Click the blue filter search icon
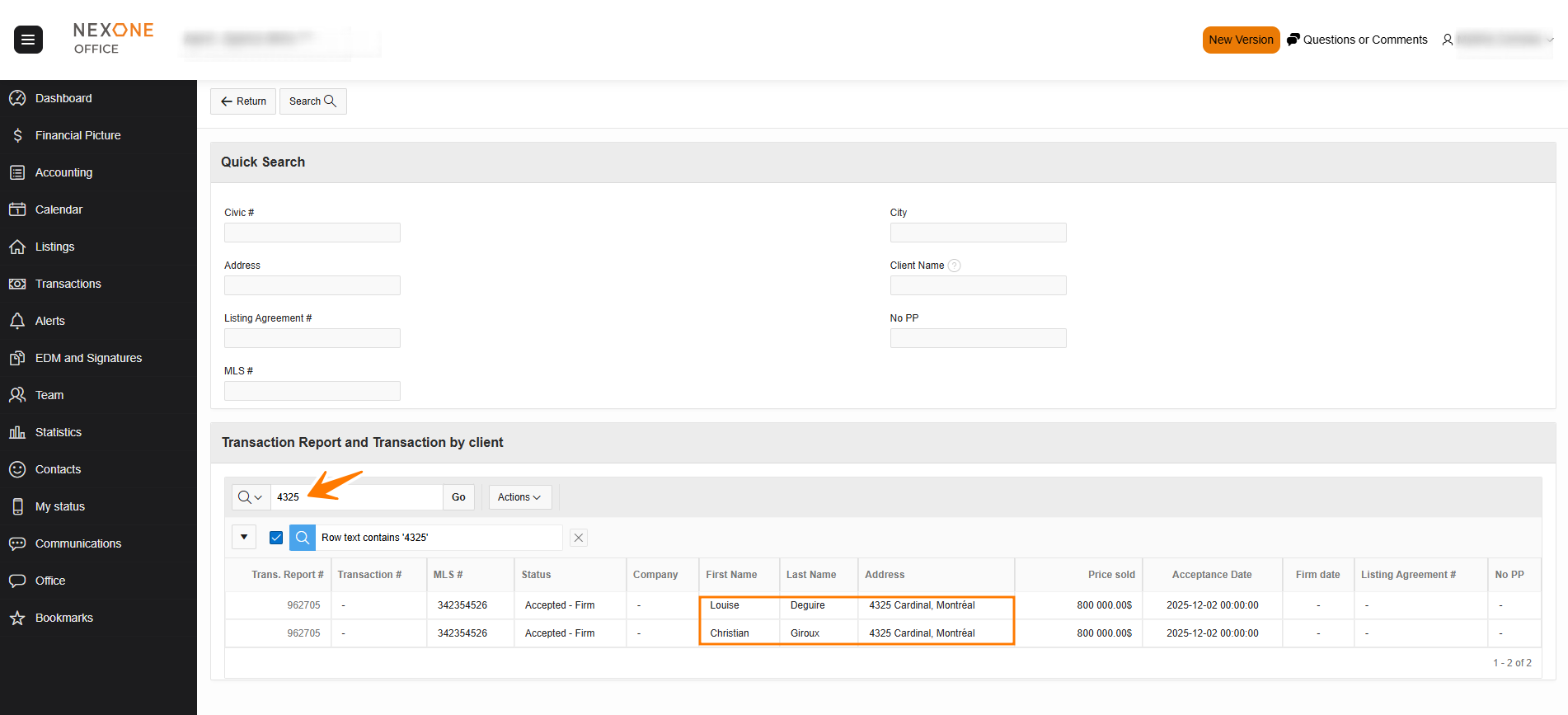 tap(303, 538)
